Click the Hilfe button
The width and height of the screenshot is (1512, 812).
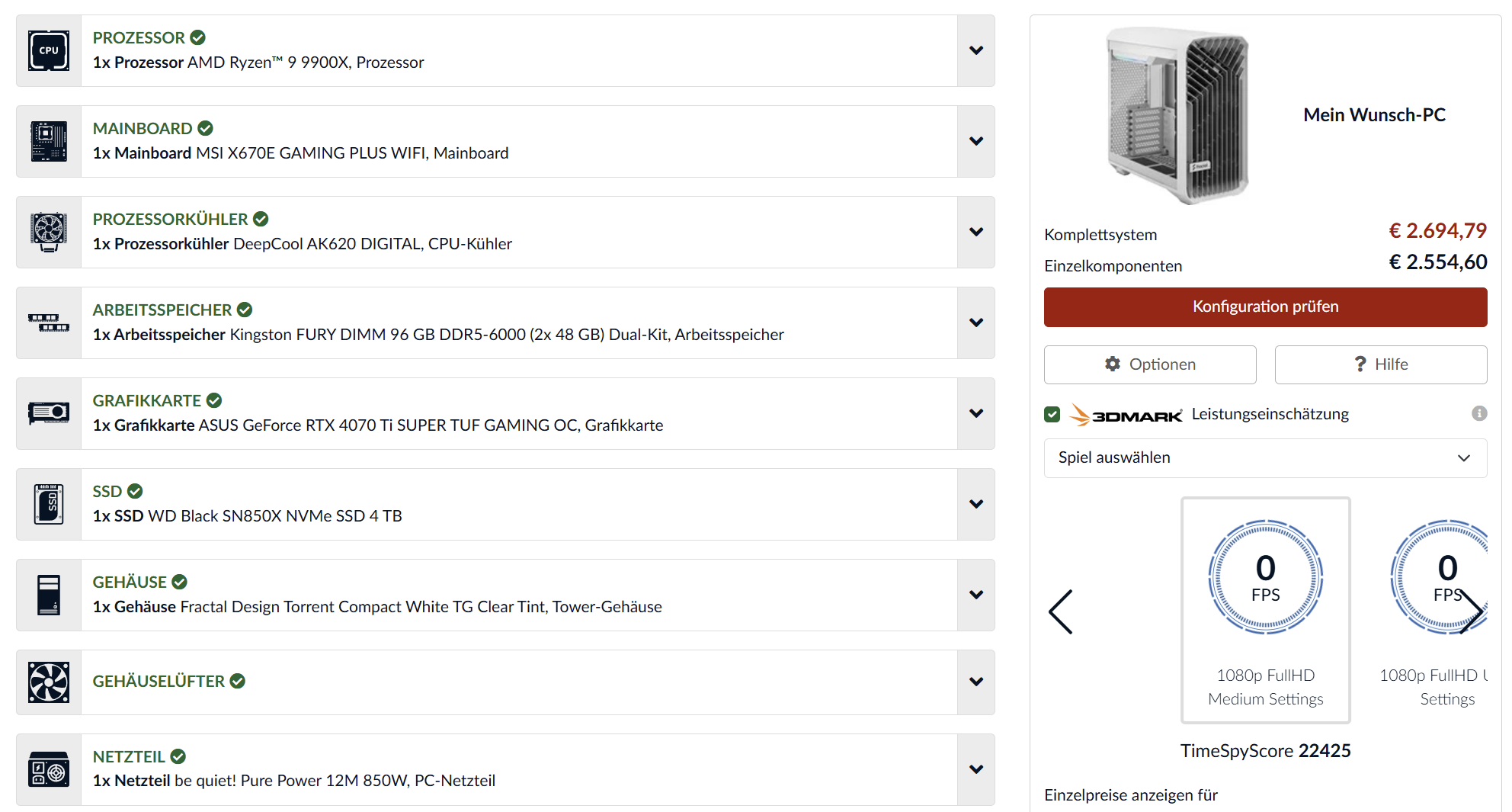(1380, 364)
